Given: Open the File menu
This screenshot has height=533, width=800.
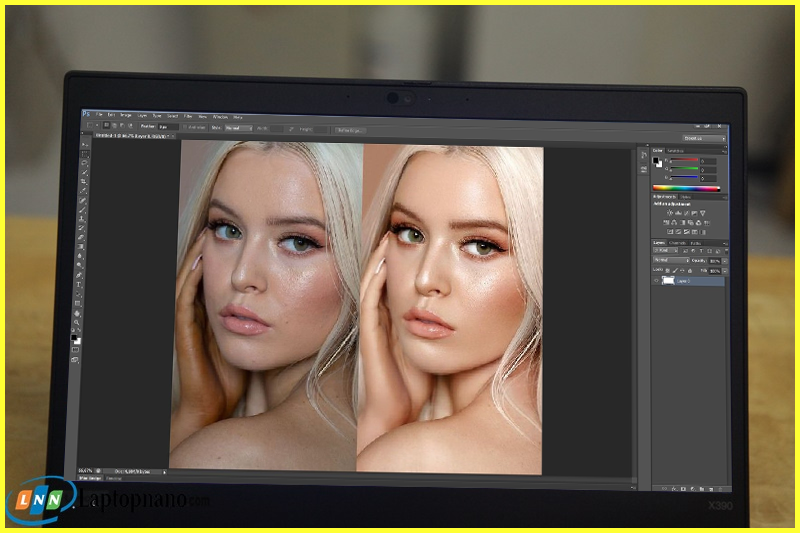Looking at the screenshot, I should (99, 117).
